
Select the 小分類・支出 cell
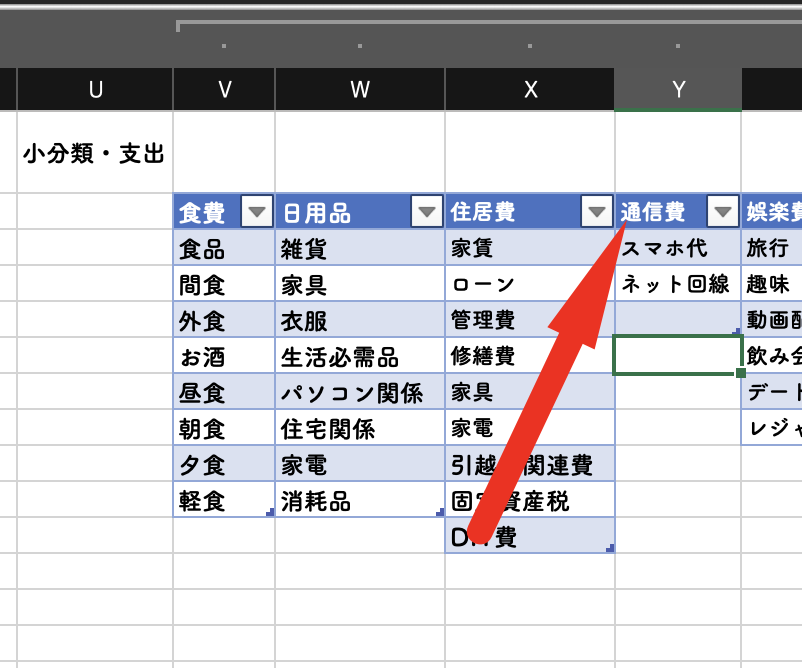[95, 153]
